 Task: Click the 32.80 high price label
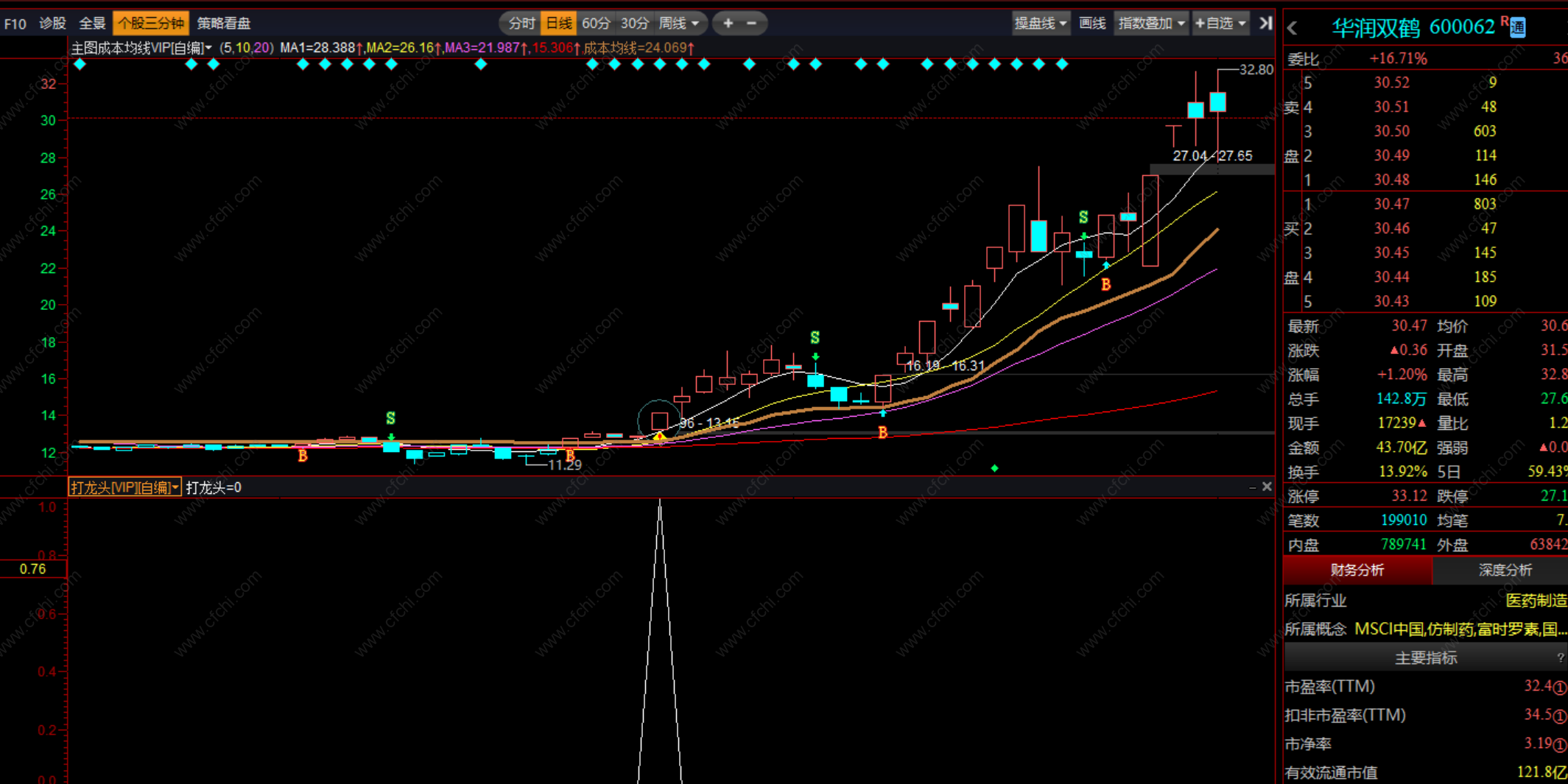click(x=1256, y=70)
